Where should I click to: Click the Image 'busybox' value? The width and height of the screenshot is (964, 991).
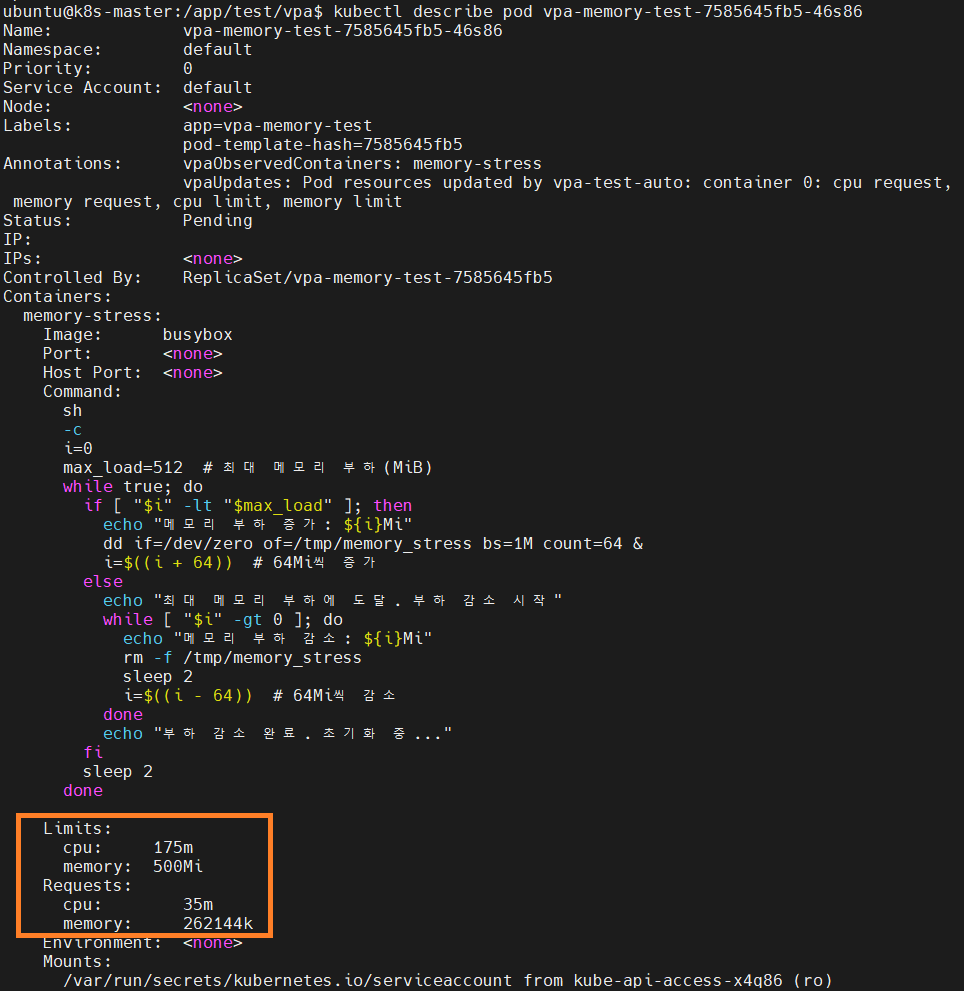[198, 334]
